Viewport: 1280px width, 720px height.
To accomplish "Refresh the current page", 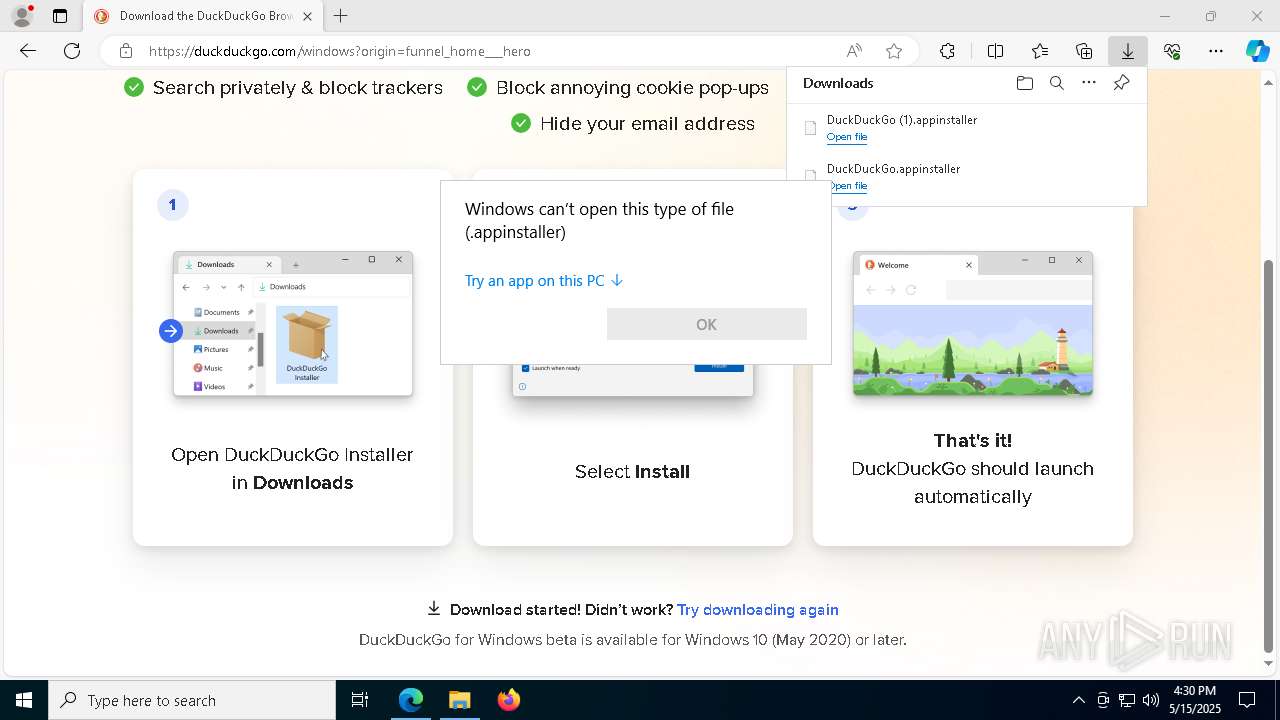I will click(x=72, y=51).
